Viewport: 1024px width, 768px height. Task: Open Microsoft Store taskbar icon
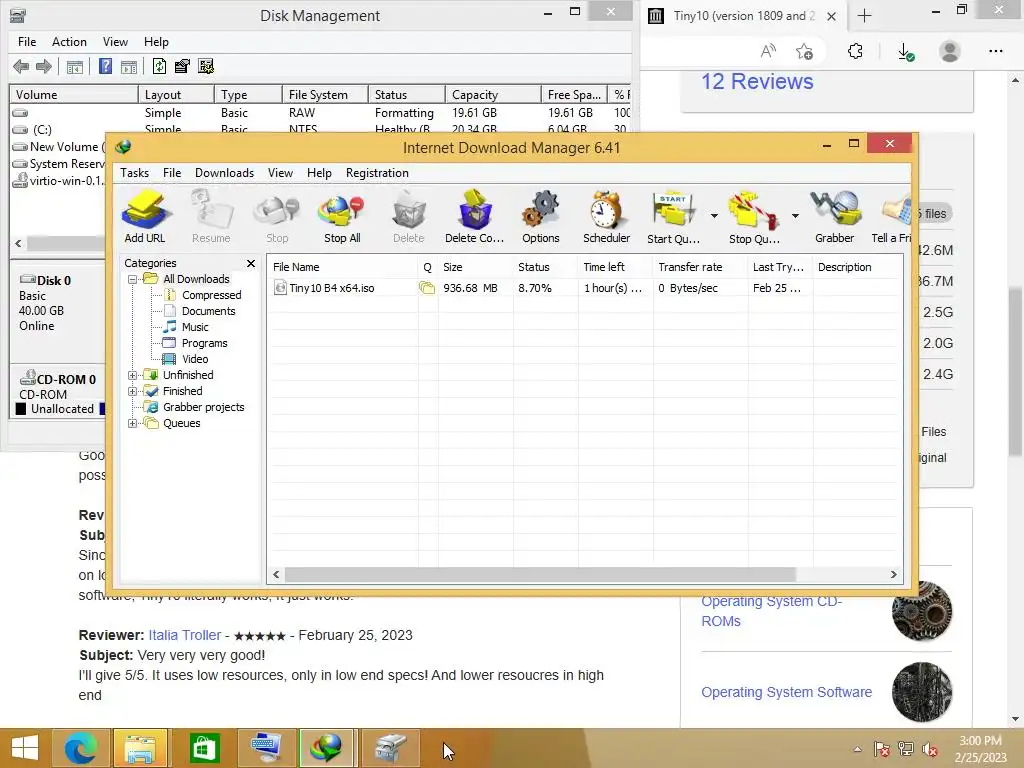tap(204, 748)
